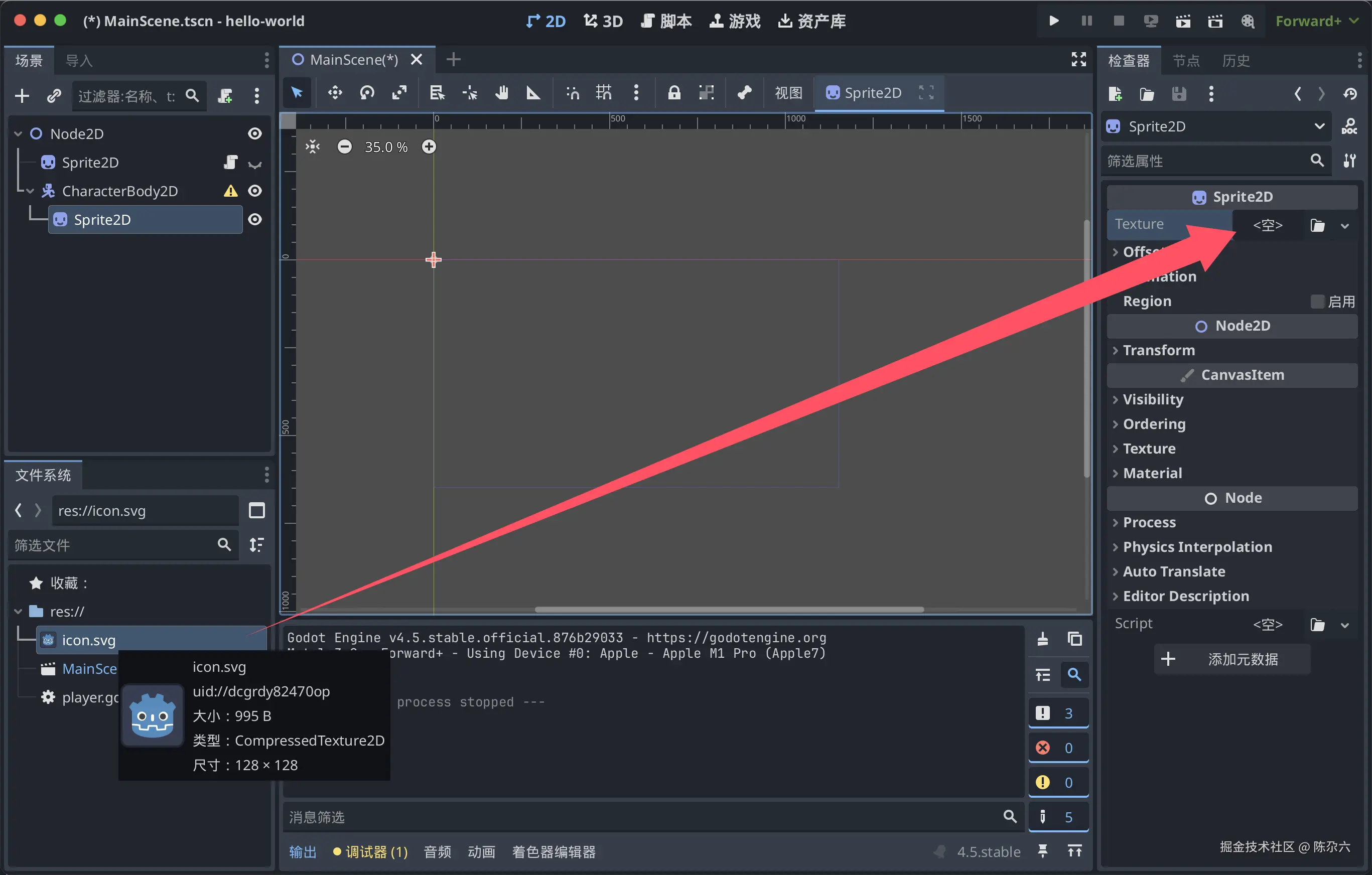Enable the Region checkbox
This screenshot has height=875, width=1372.
click(1317, 302)
